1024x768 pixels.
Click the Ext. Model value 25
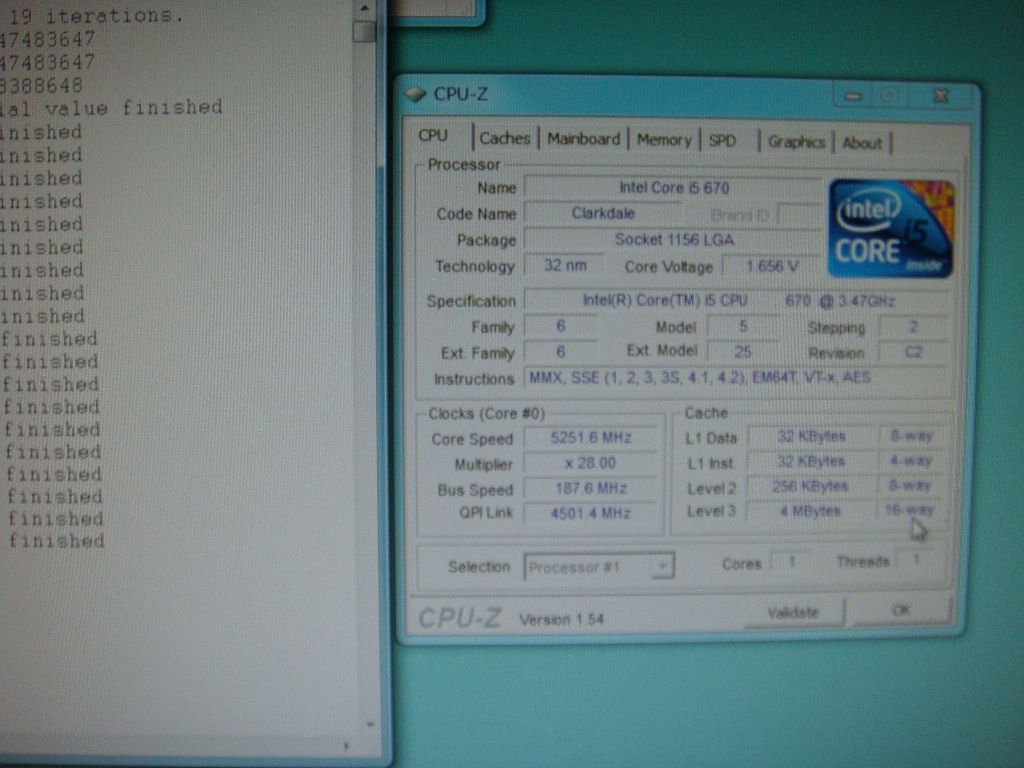point(743,352)
